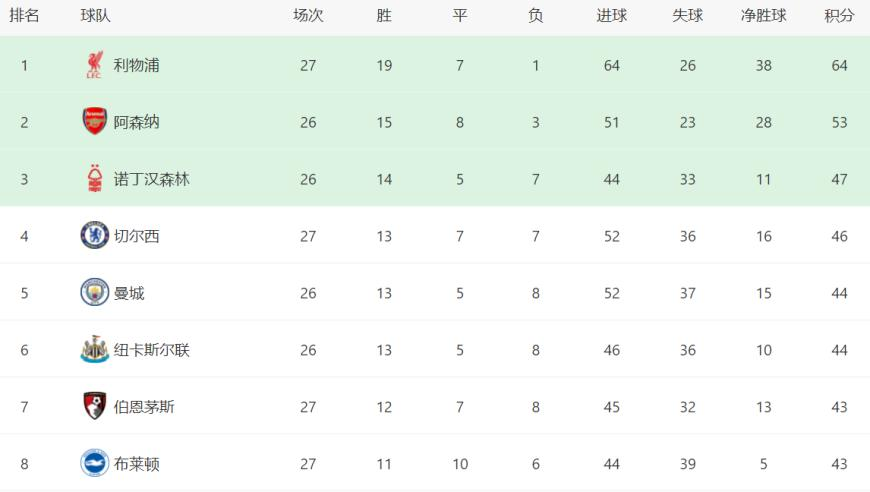Click Liverpool's 64 points value
The height and width of the screenshot is (492, 870).
click(839, 65)
